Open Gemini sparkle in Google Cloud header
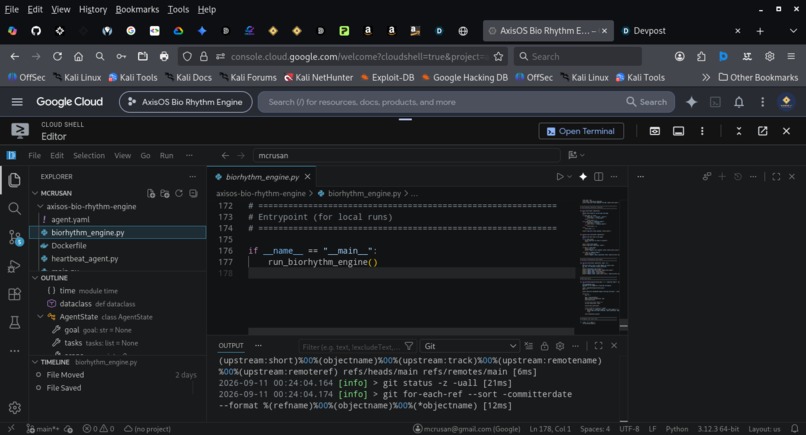 pos(691,102)
